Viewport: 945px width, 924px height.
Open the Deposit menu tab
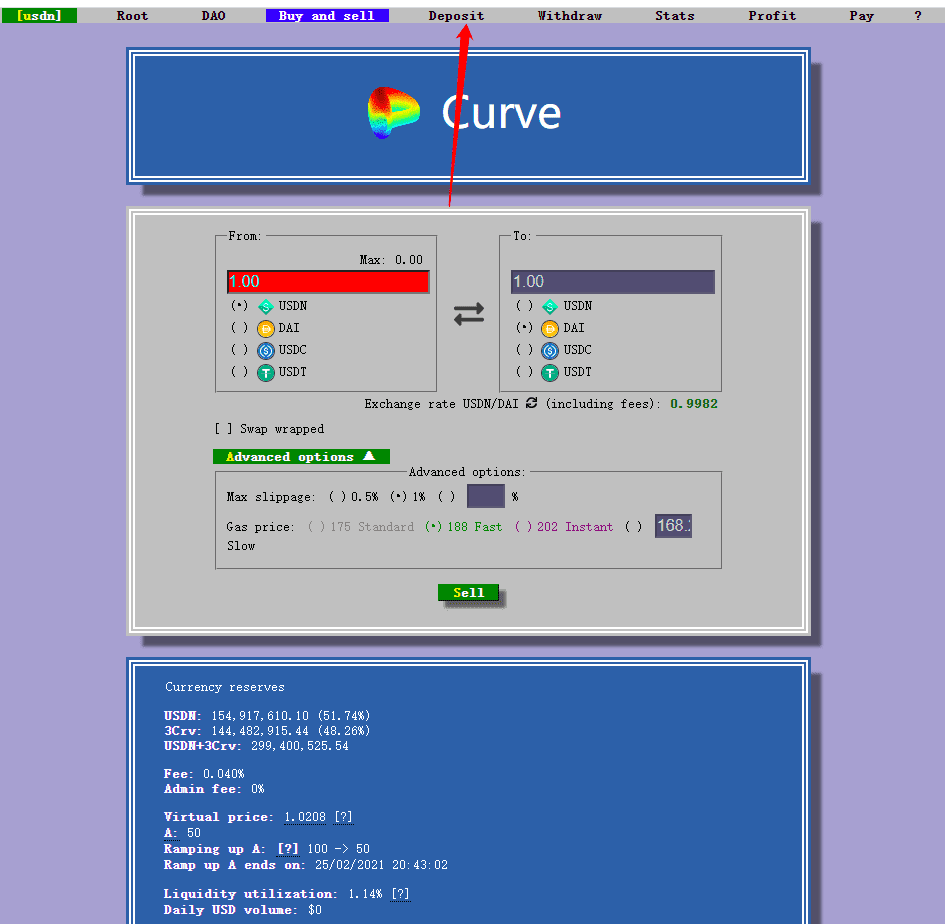pos(456,15)
